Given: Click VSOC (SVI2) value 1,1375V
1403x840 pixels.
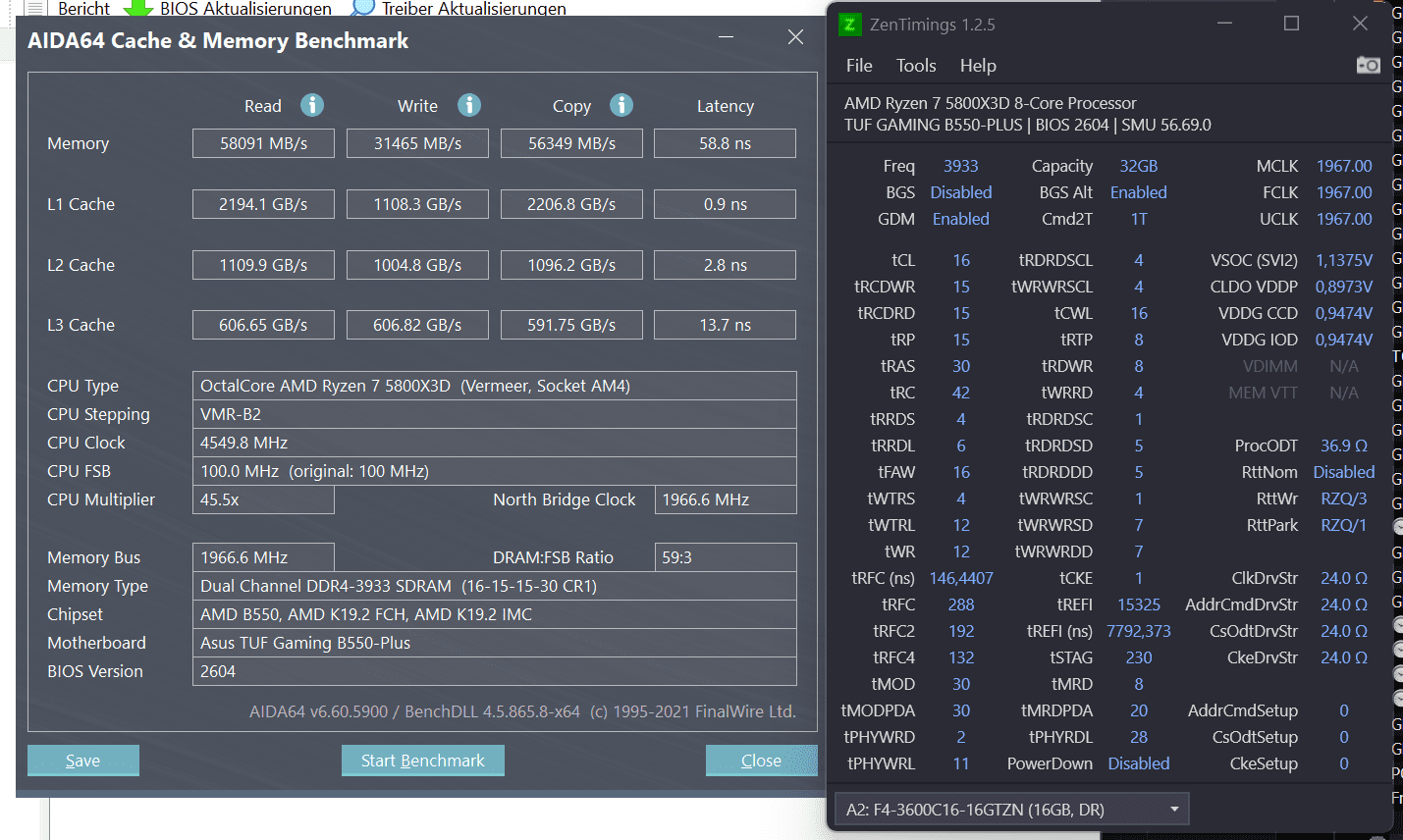Looking at the screenshot, I should (x=1344, y=260).
